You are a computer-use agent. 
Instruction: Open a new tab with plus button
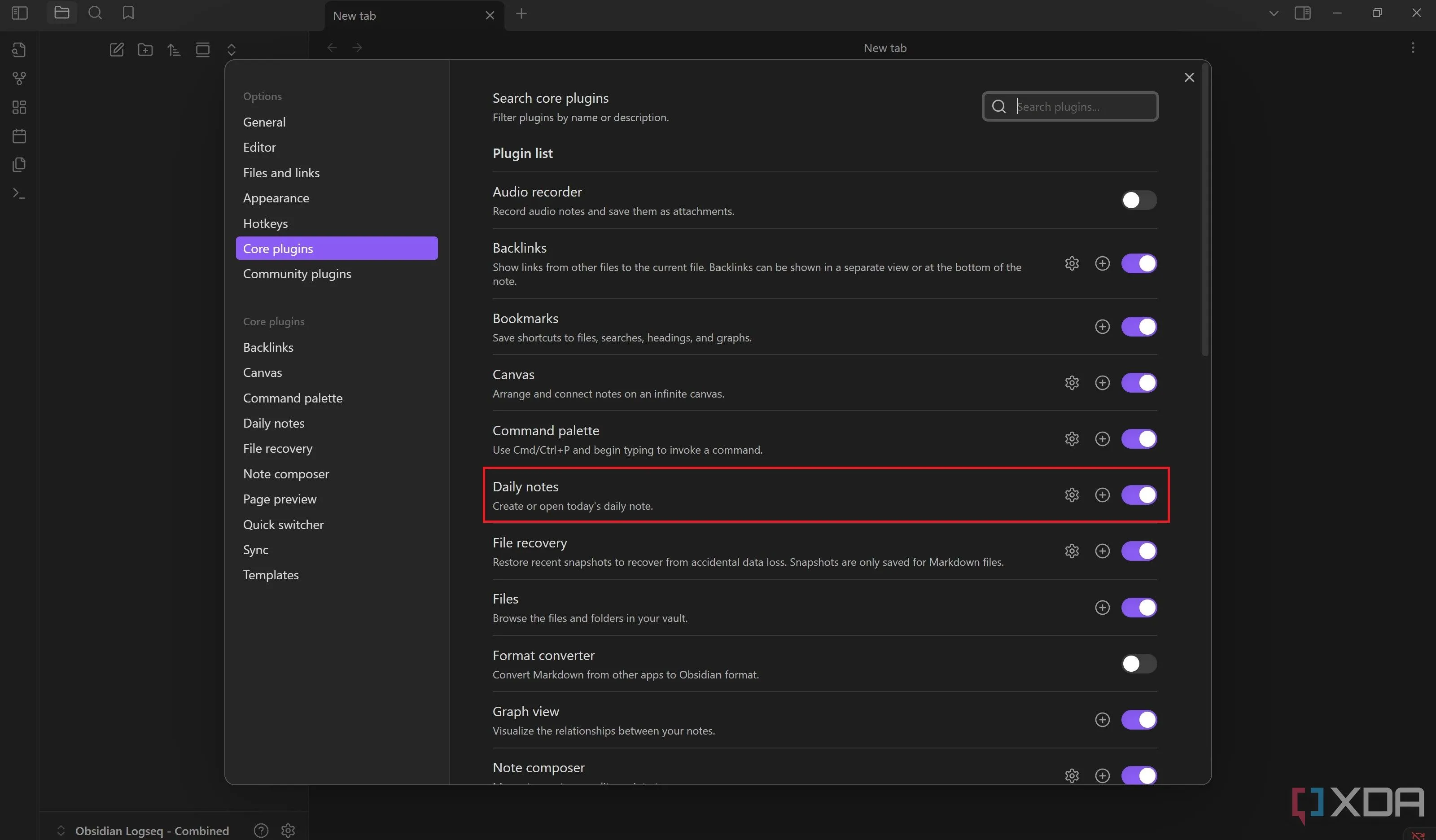(x=521, y=13)
